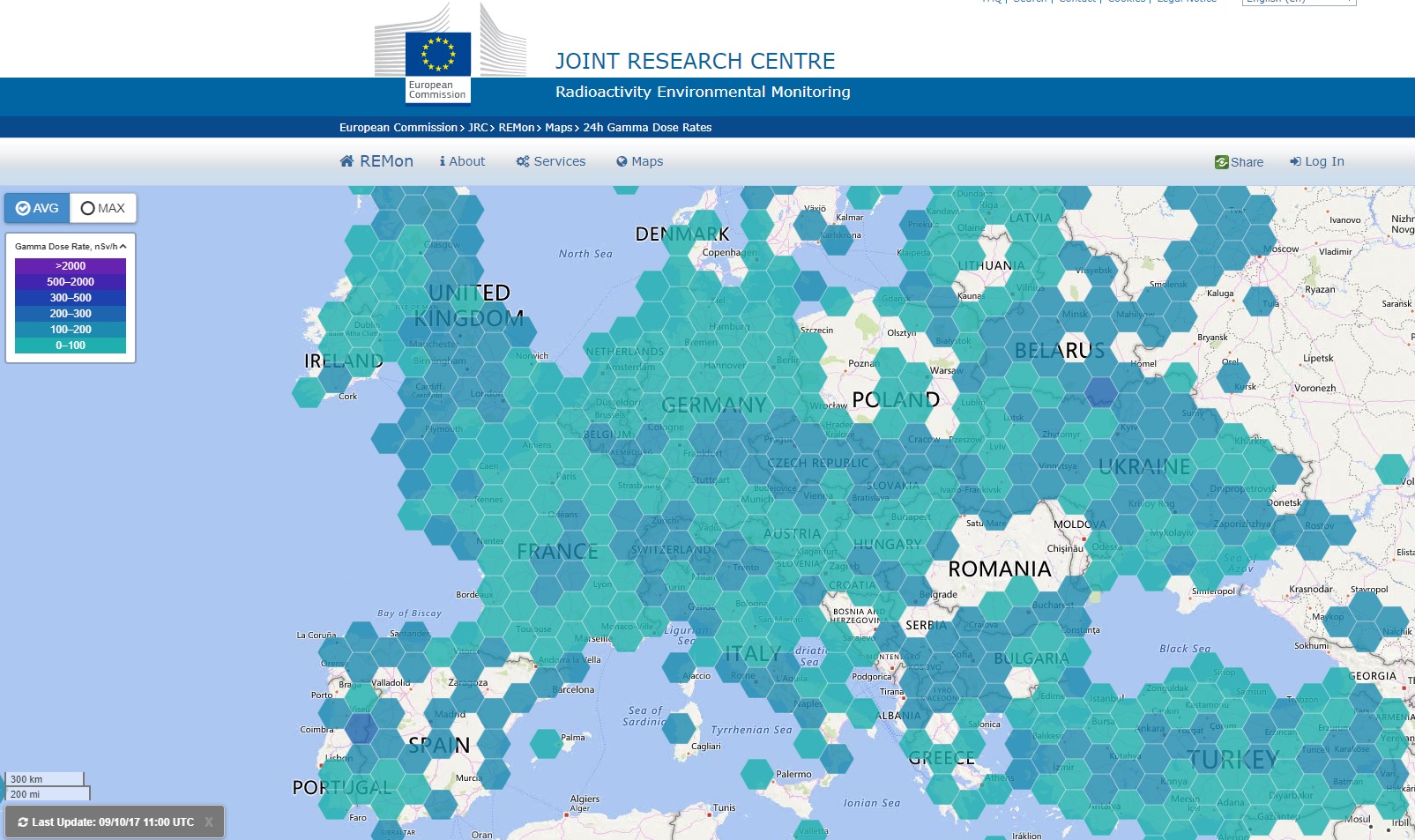Click the Last Update timestamp text

[x=113, y=822]
